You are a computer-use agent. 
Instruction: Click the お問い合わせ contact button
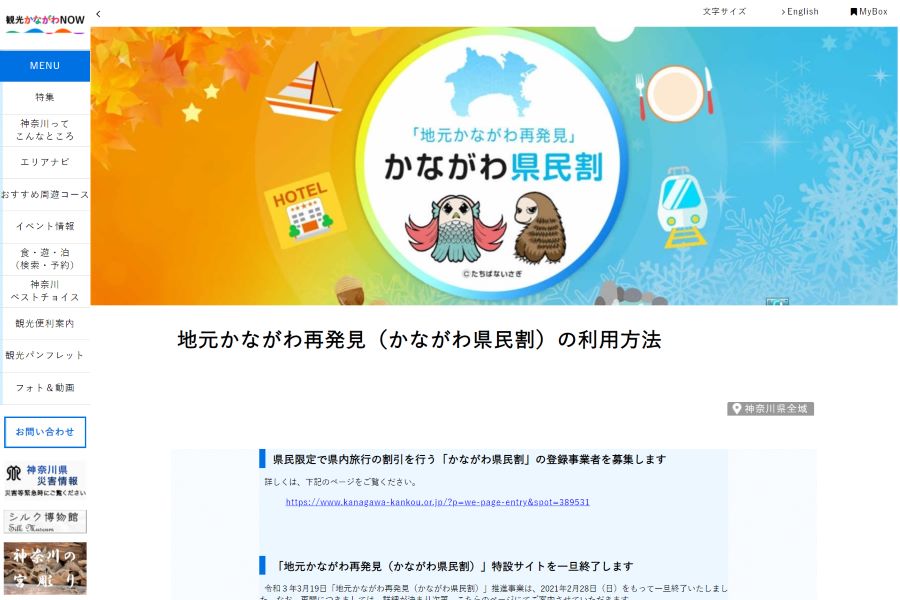point(45,432)
